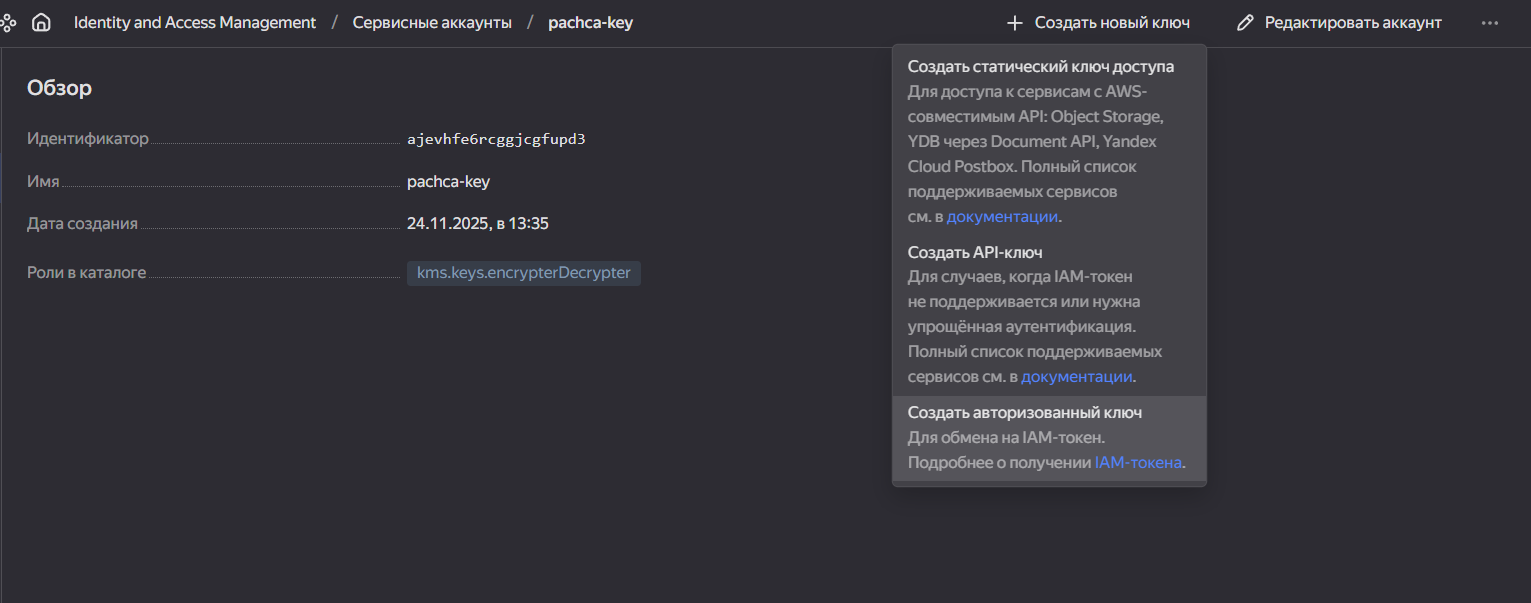Click the pachca-key breadcrumb item
1531x603 pixels.
pos(590,22)
